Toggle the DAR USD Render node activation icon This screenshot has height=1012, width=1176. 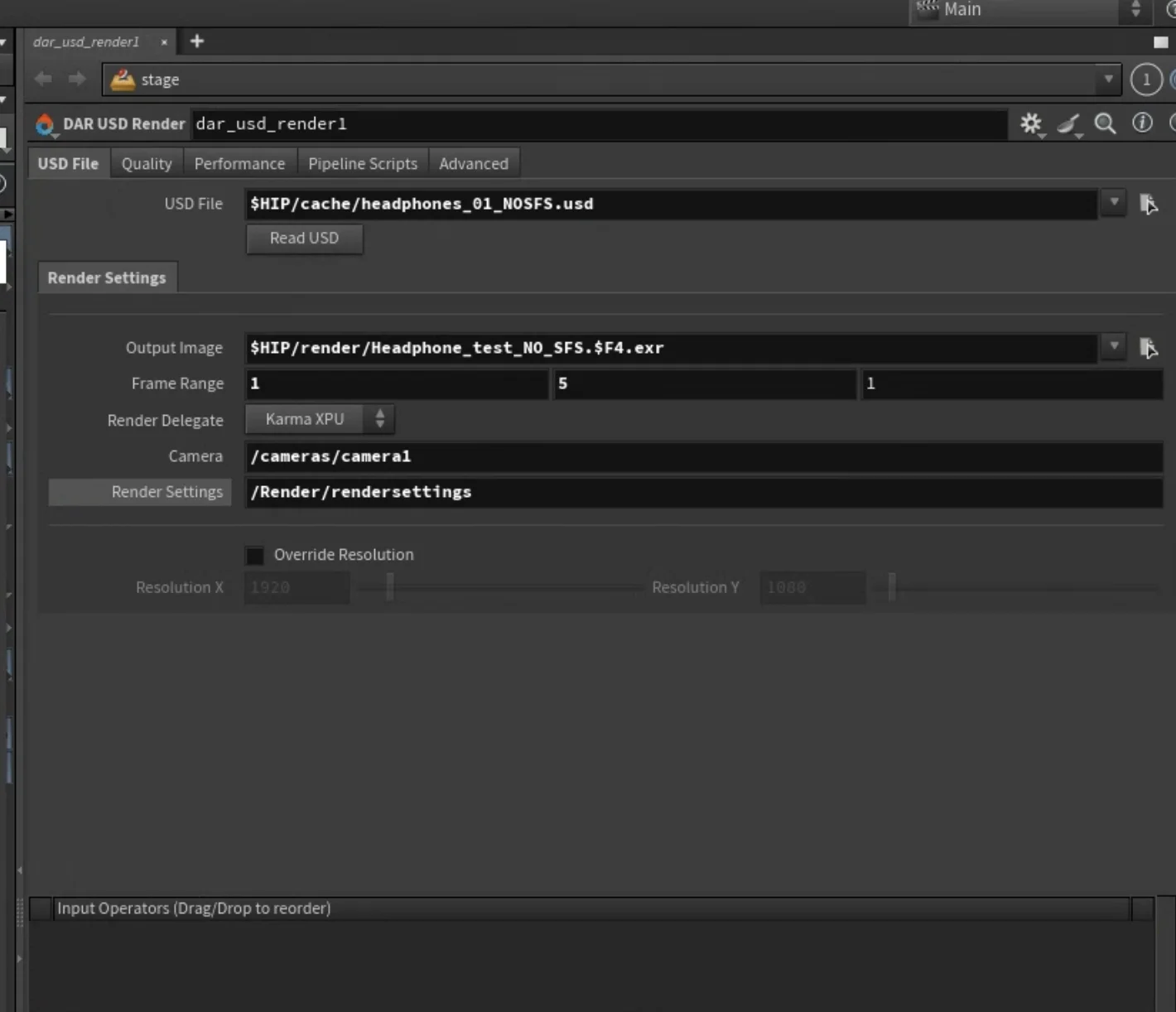[x=46, y=124]
